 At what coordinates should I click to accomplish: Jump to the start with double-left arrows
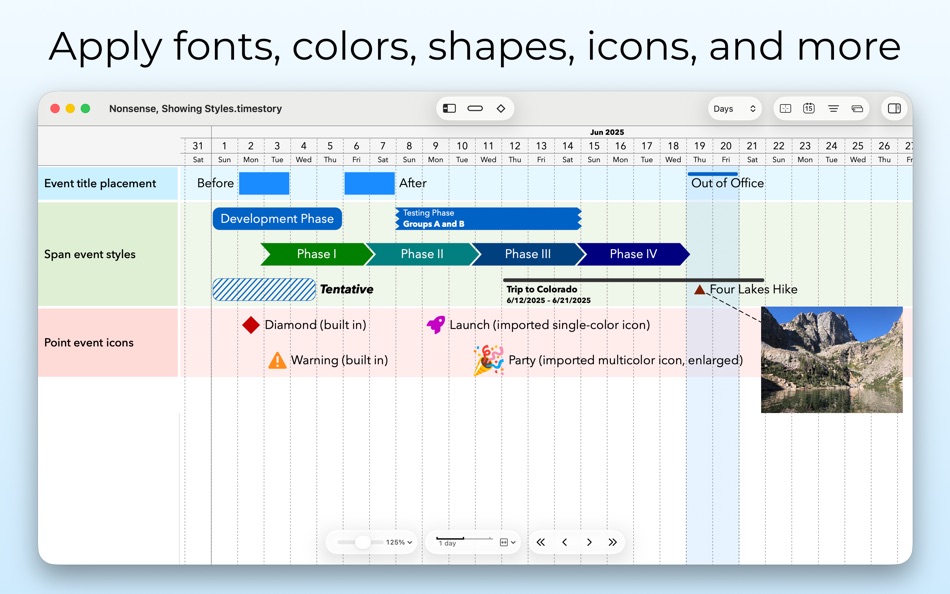click(x=540, y=542)
